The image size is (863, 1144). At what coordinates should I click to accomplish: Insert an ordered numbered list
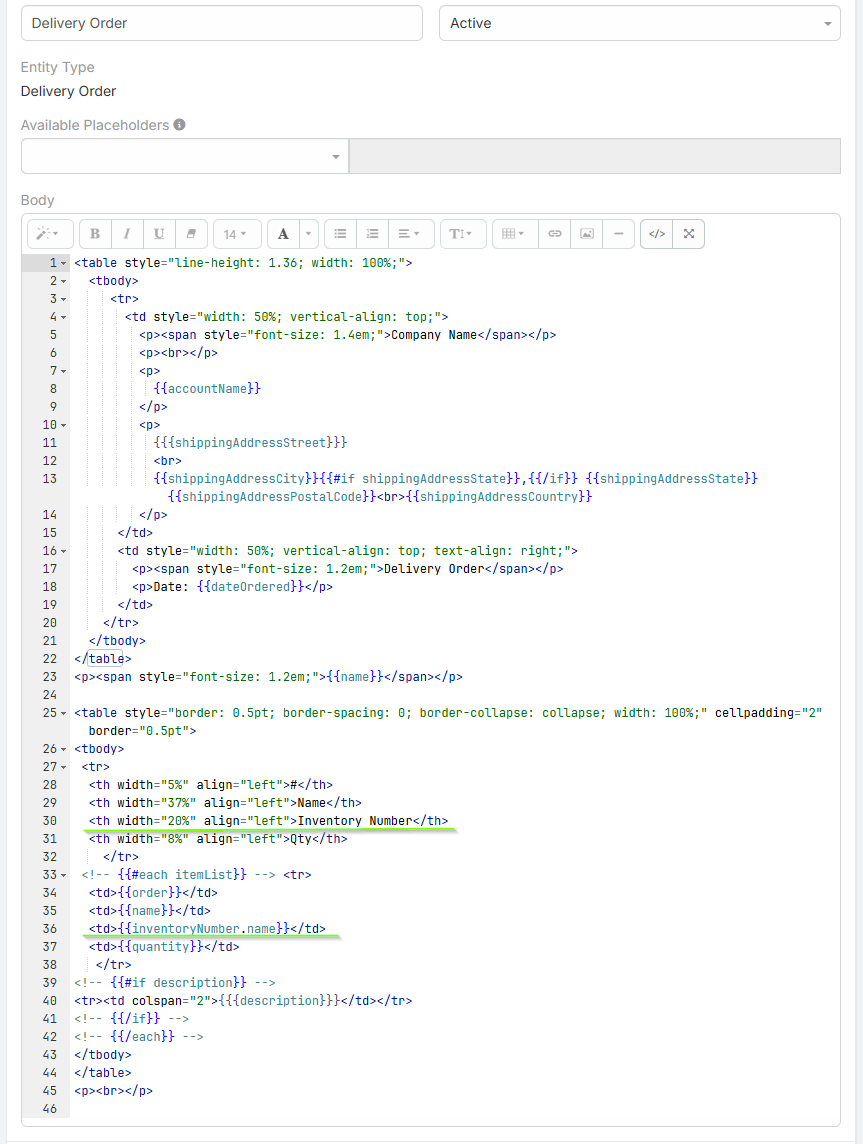(x=372, y=234)
